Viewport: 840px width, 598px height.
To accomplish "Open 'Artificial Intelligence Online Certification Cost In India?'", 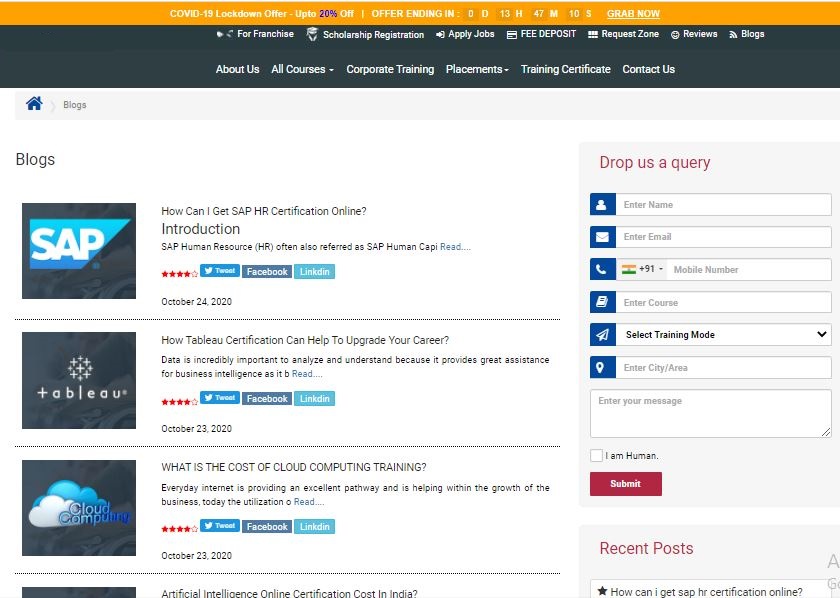I will (289, 593).
